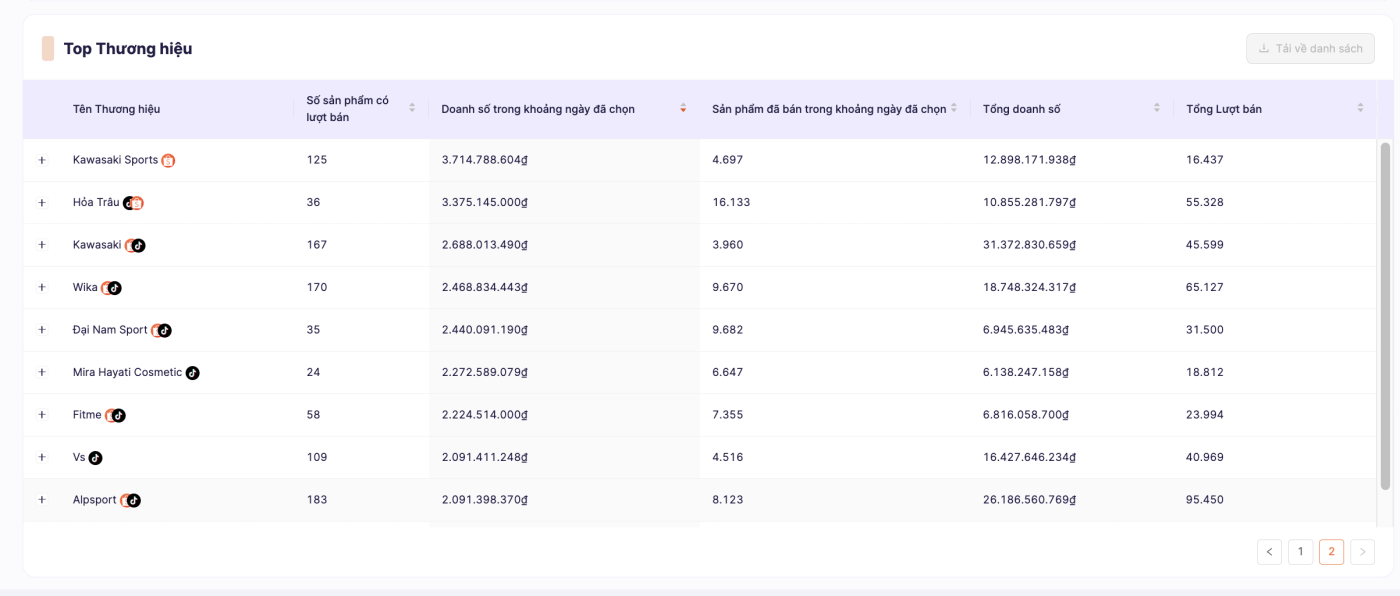1400x596 pixels.
Task: Click the TikTok icon beside Đại Nam Sport
Action: 165,330
